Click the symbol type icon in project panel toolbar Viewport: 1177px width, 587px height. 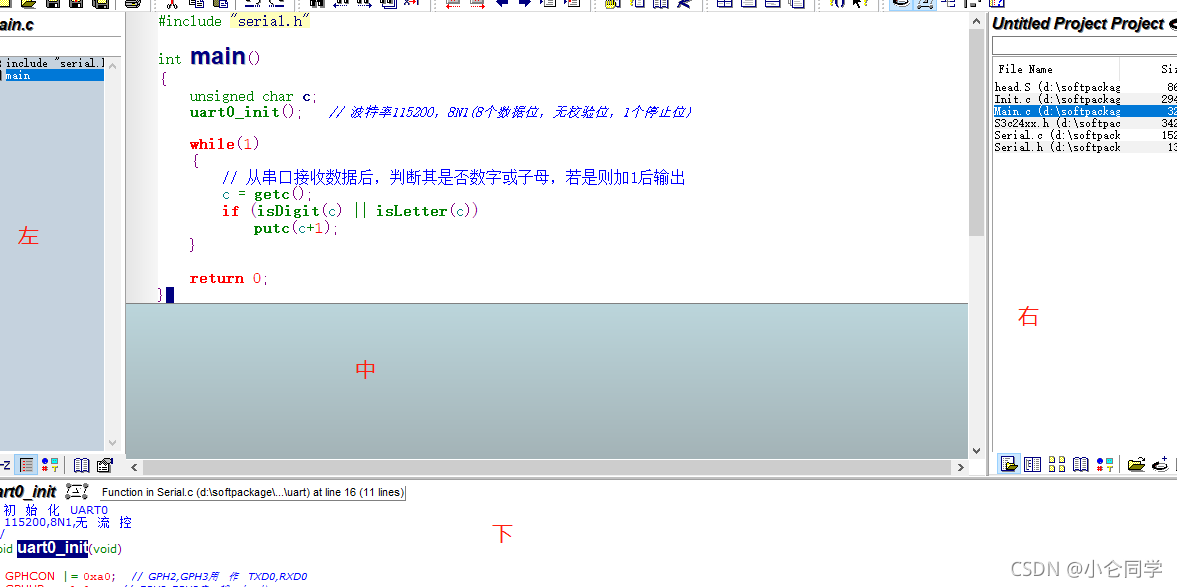1104,464
